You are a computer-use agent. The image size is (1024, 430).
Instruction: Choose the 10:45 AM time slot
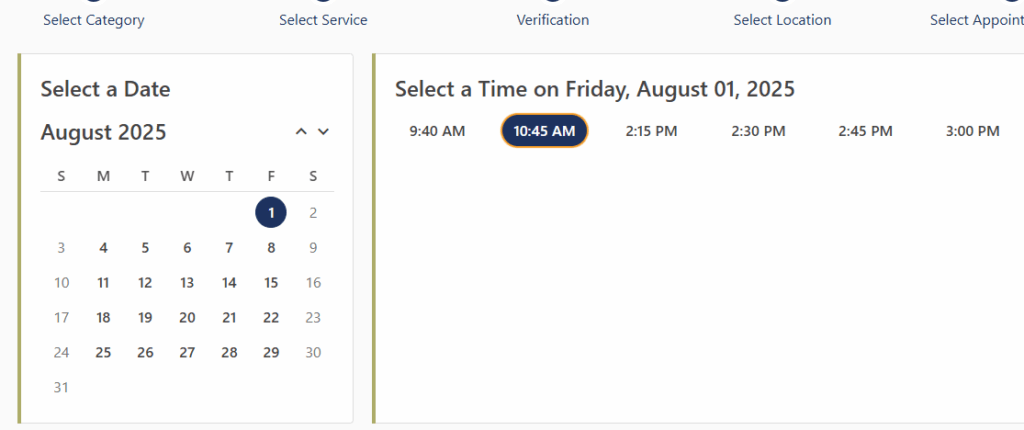coord(544,131)
